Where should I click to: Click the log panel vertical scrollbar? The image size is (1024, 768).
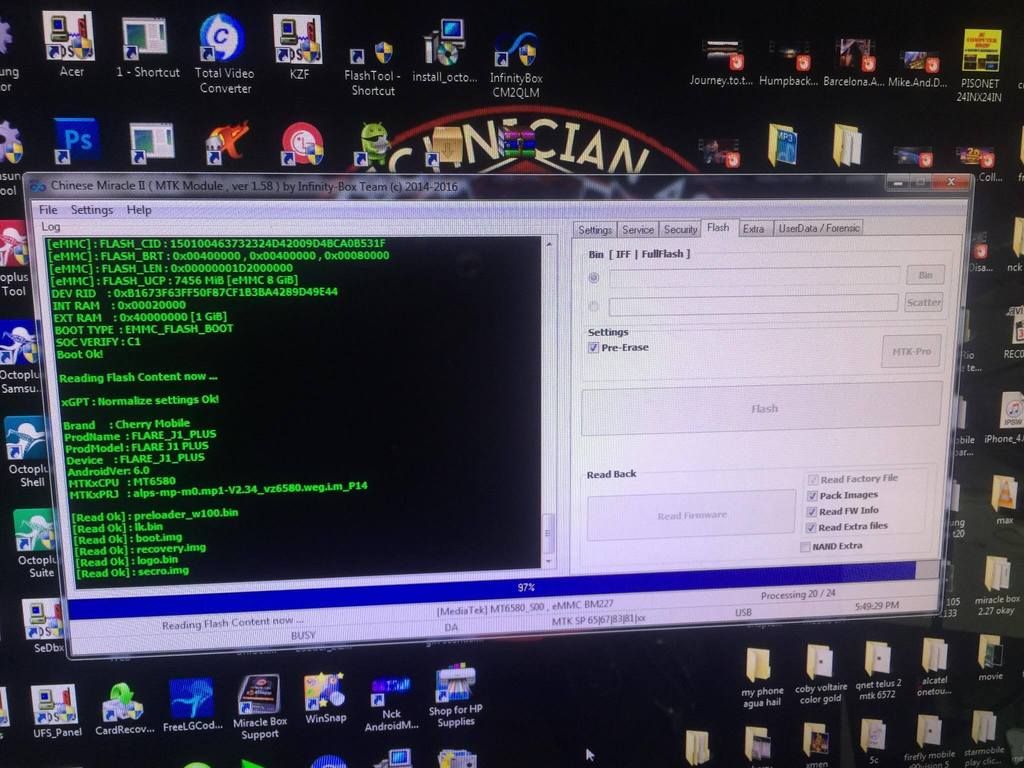pos(548,400)
